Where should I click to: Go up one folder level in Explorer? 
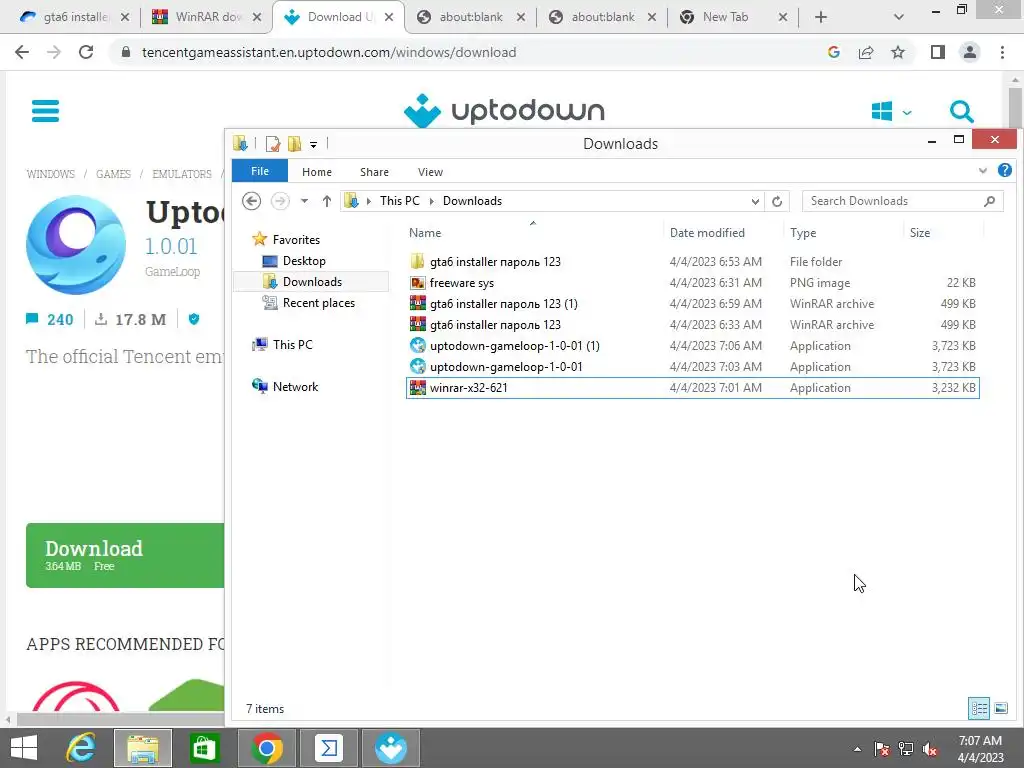coord(327,201)
